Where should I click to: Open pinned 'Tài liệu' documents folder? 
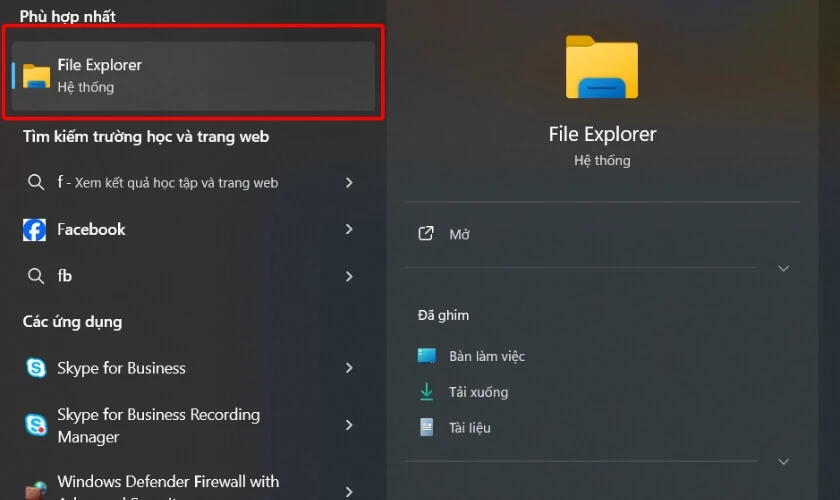[x=470, y=428]
